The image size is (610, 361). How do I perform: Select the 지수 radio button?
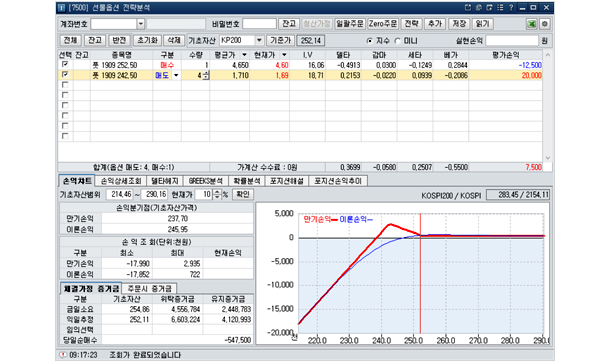click(x=370, y=40)
